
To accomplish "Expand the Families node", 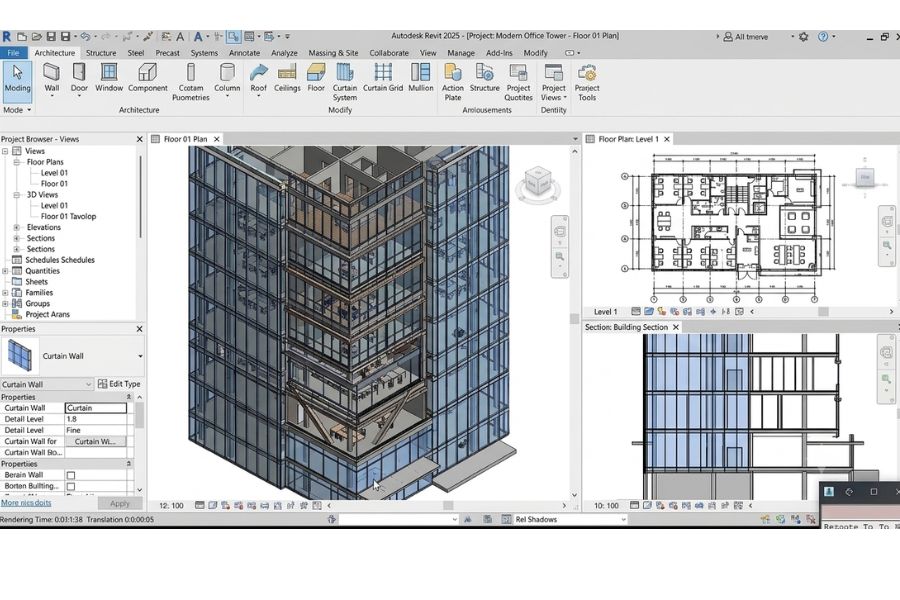I will [5, 293].
